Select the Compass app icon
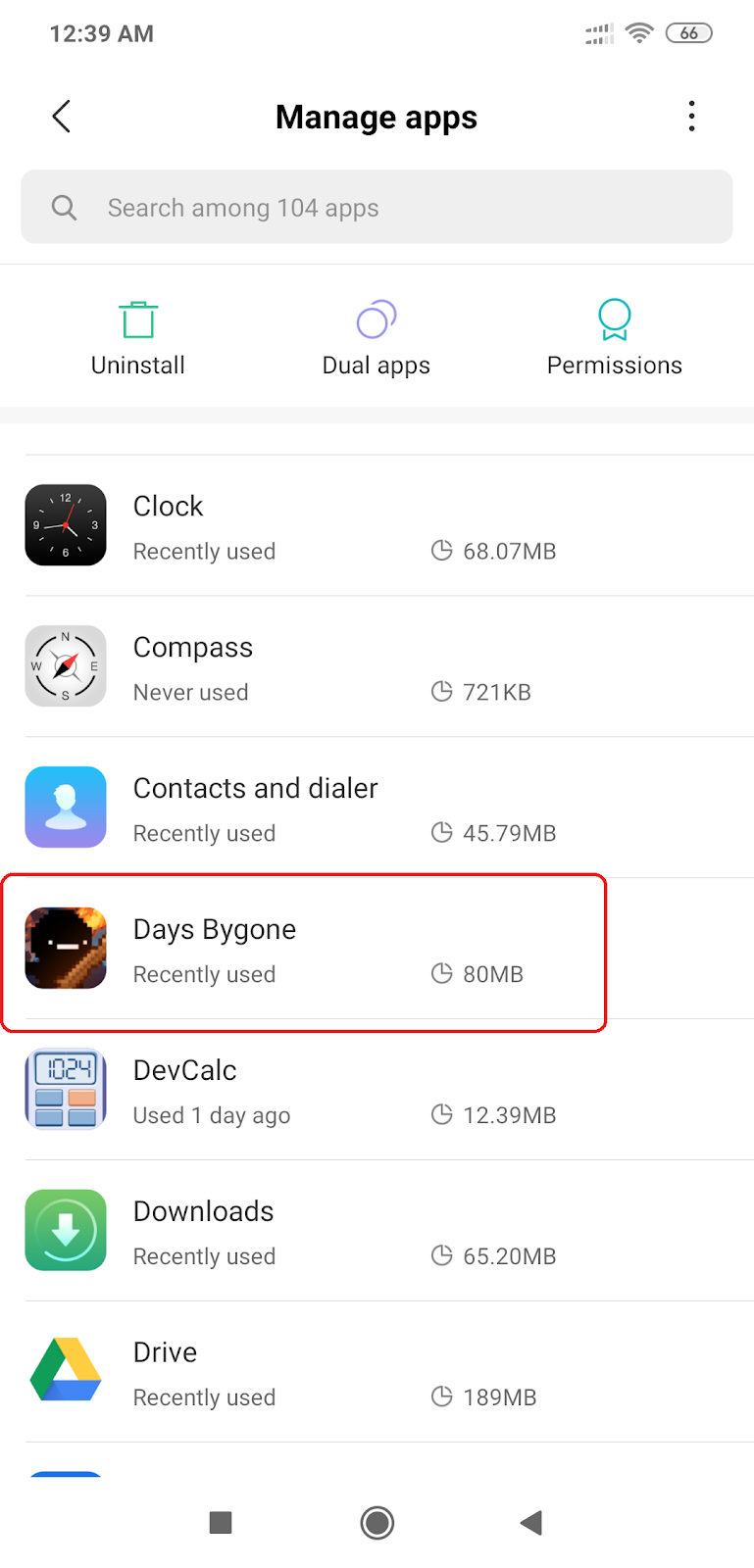The image size is (754, 1568). pos(65,665)
